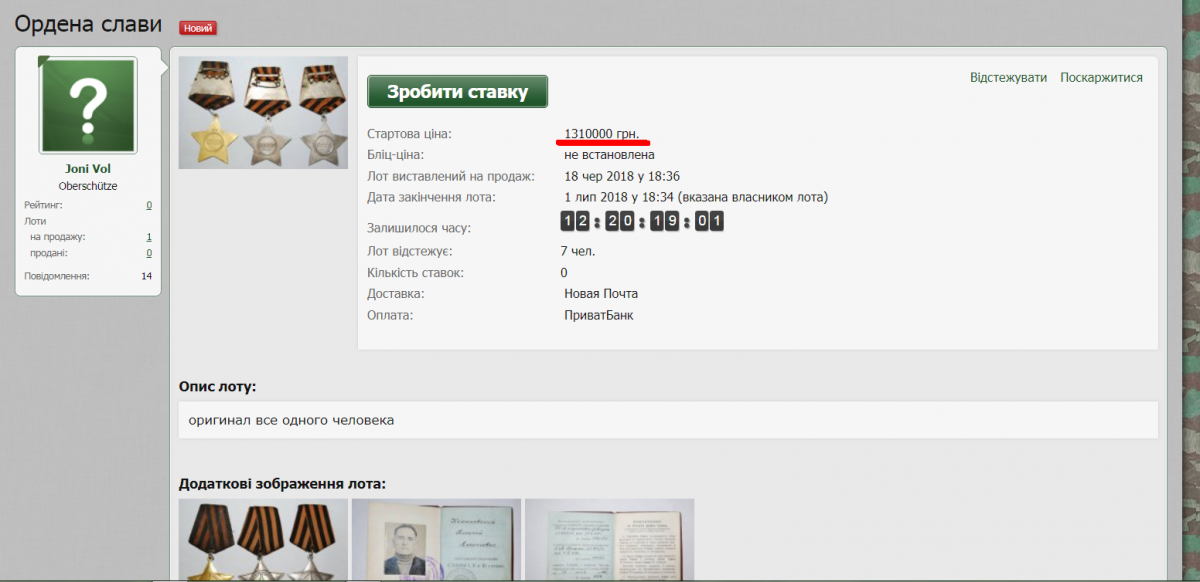This screenshot has height=582, width=1200.
Task: Open the Поскаржитися report link
Action: pos(1101,78)
